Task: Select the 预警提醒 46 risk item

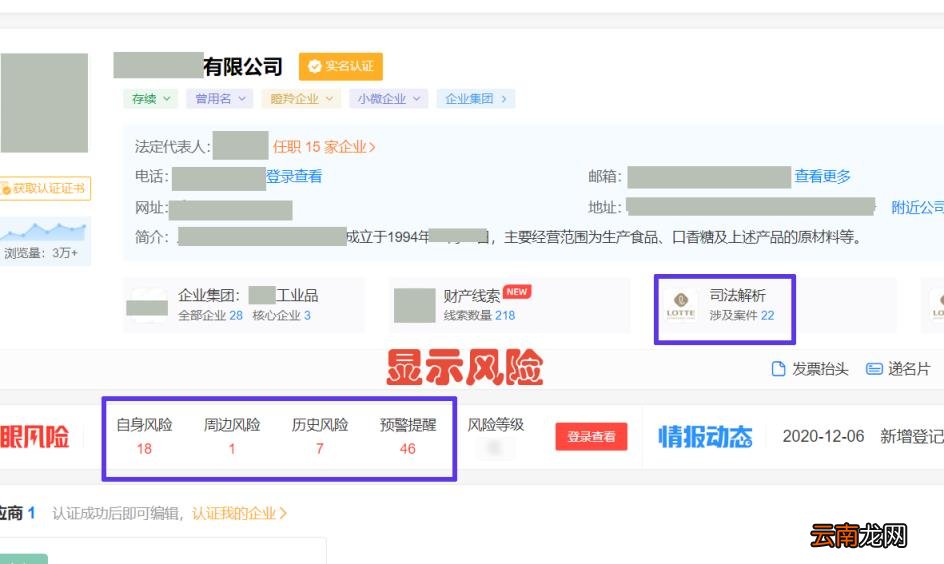Action: 408,436
